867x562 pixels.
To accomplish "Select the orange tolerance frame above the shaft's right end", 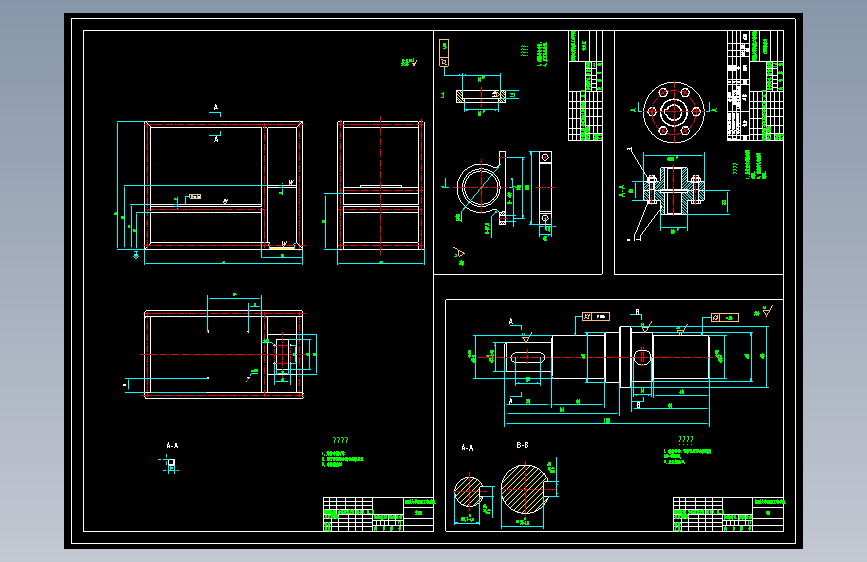I will [x=725, y=318].
